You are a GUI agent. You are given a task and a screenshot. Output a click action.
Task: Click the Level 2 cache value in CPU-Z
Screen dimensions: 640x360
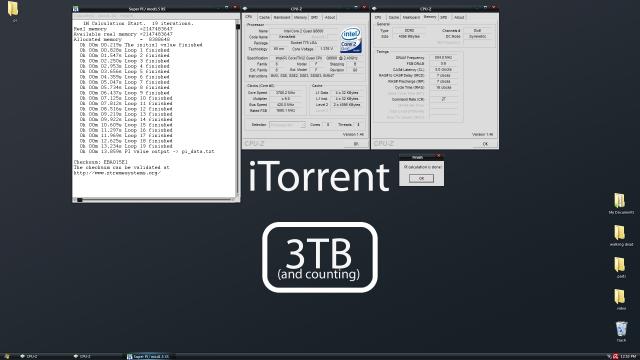[347, 104]
